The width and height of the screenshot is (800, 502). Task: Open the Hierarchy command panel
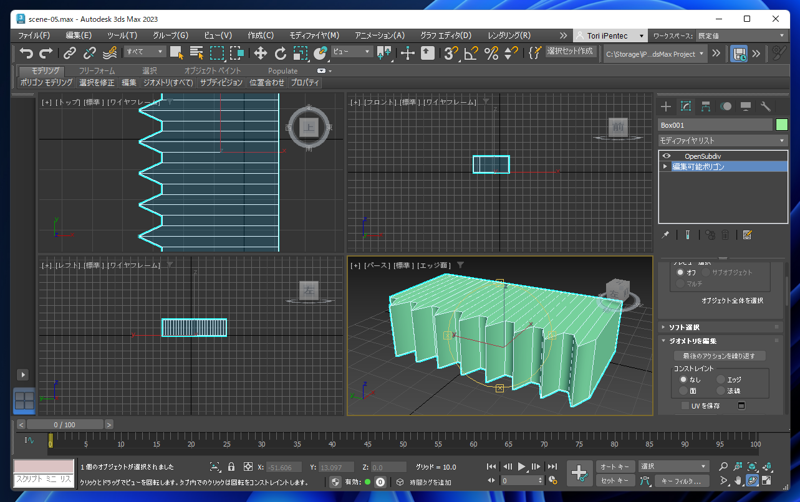(x=706, y=106)
